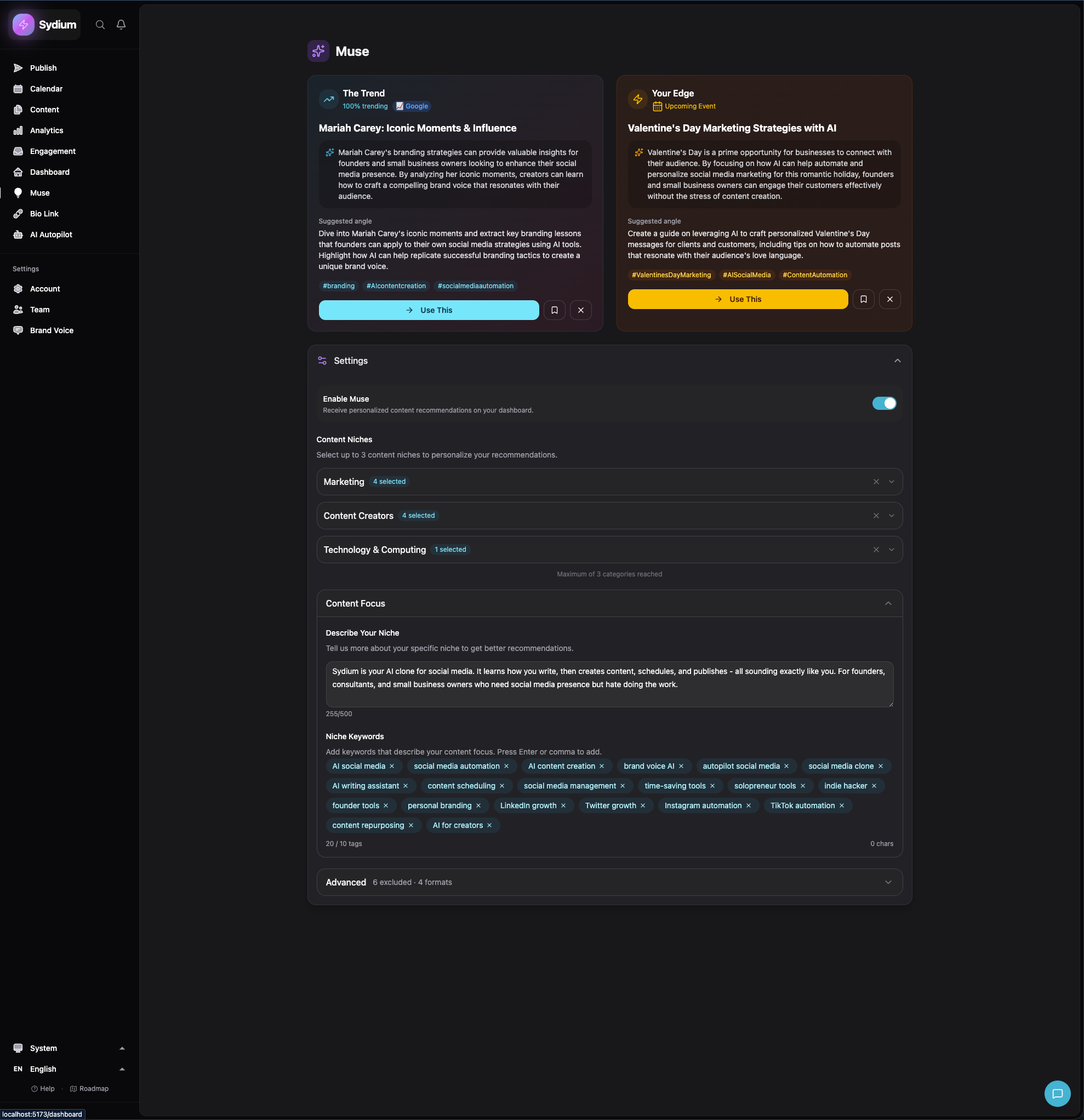Select the AI Autopilot sidebar icon

coord(18,235)
